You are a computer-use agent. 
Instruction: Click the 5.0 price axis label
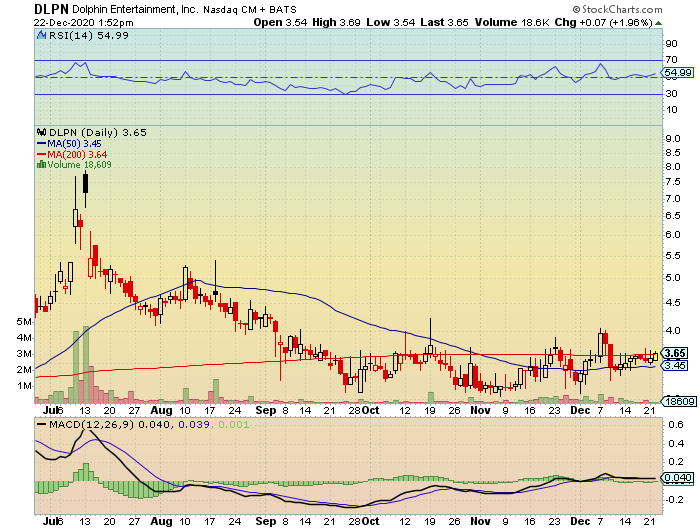coord(673,278)
